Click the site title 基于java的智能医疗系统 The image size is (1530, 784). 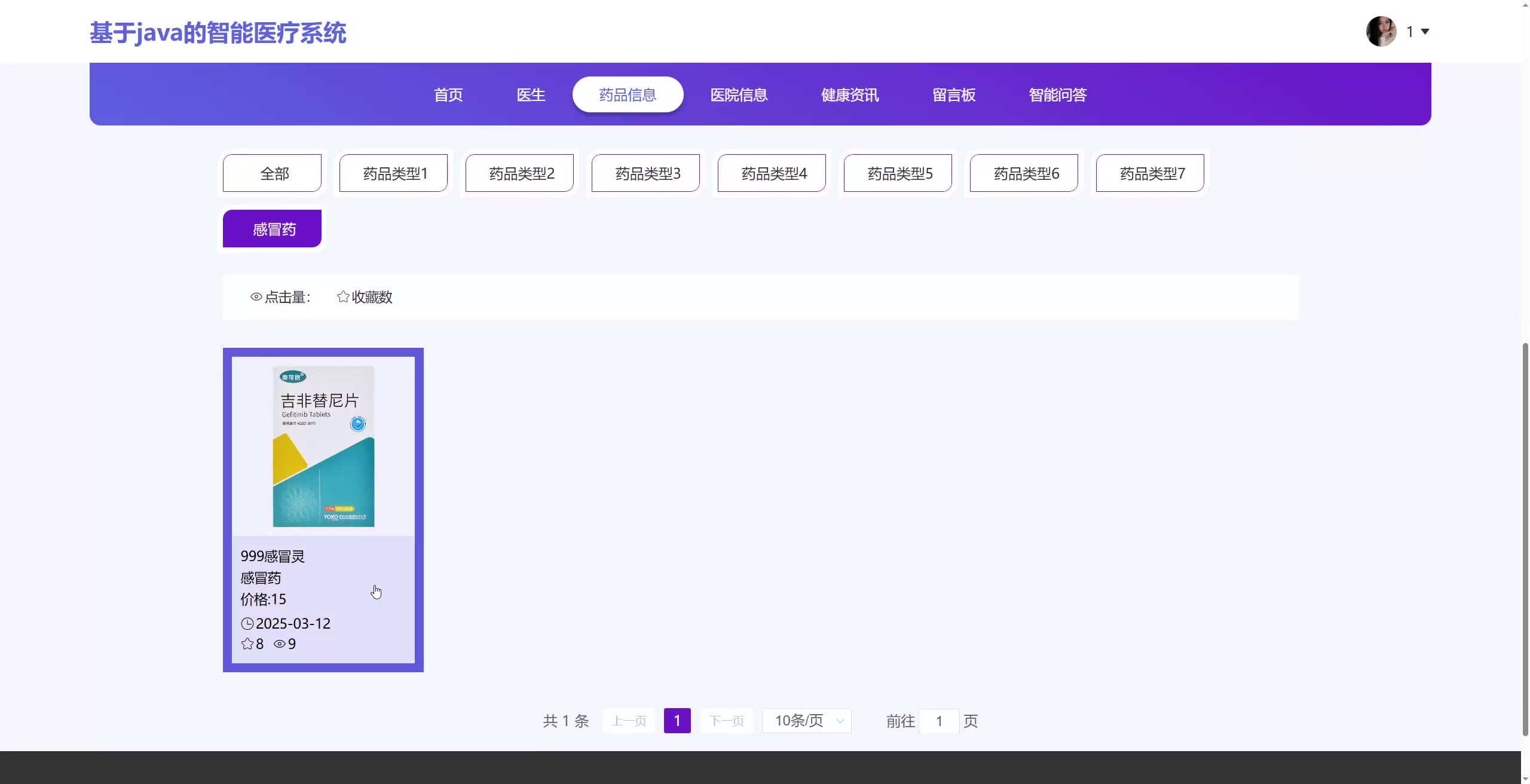coord(218,33)
